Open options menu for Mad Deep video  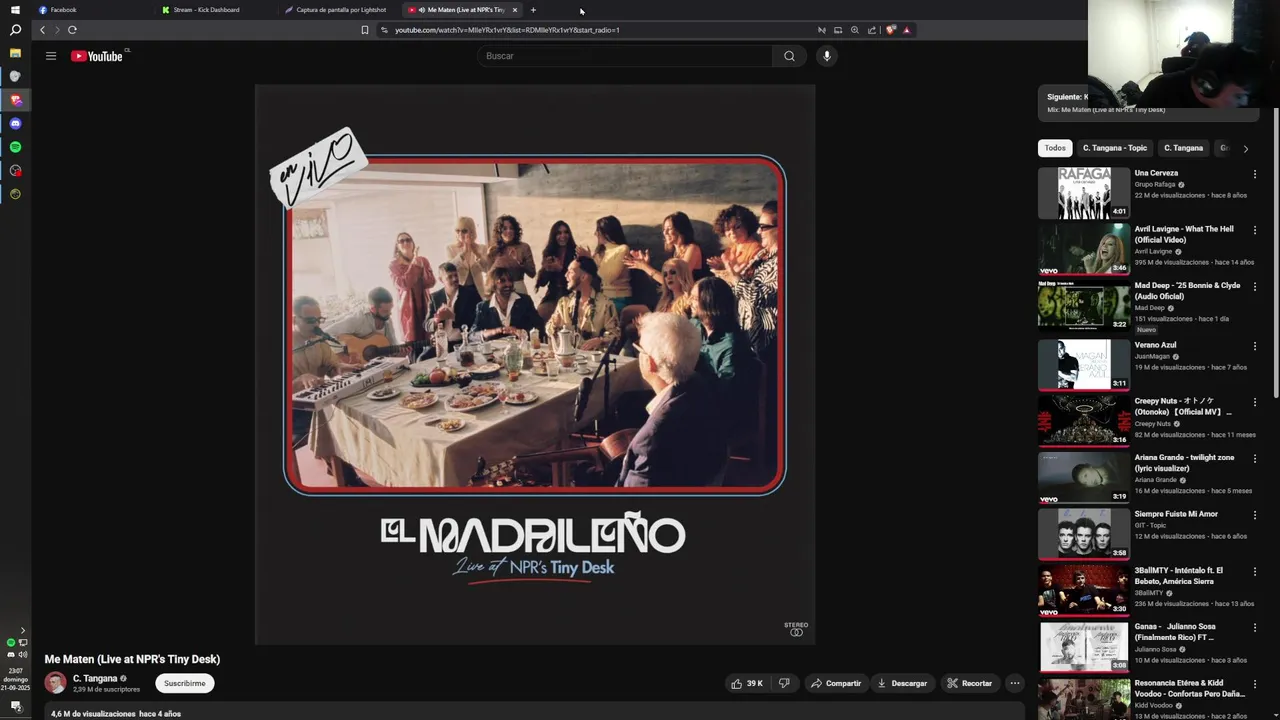(x=1254, y=287)
